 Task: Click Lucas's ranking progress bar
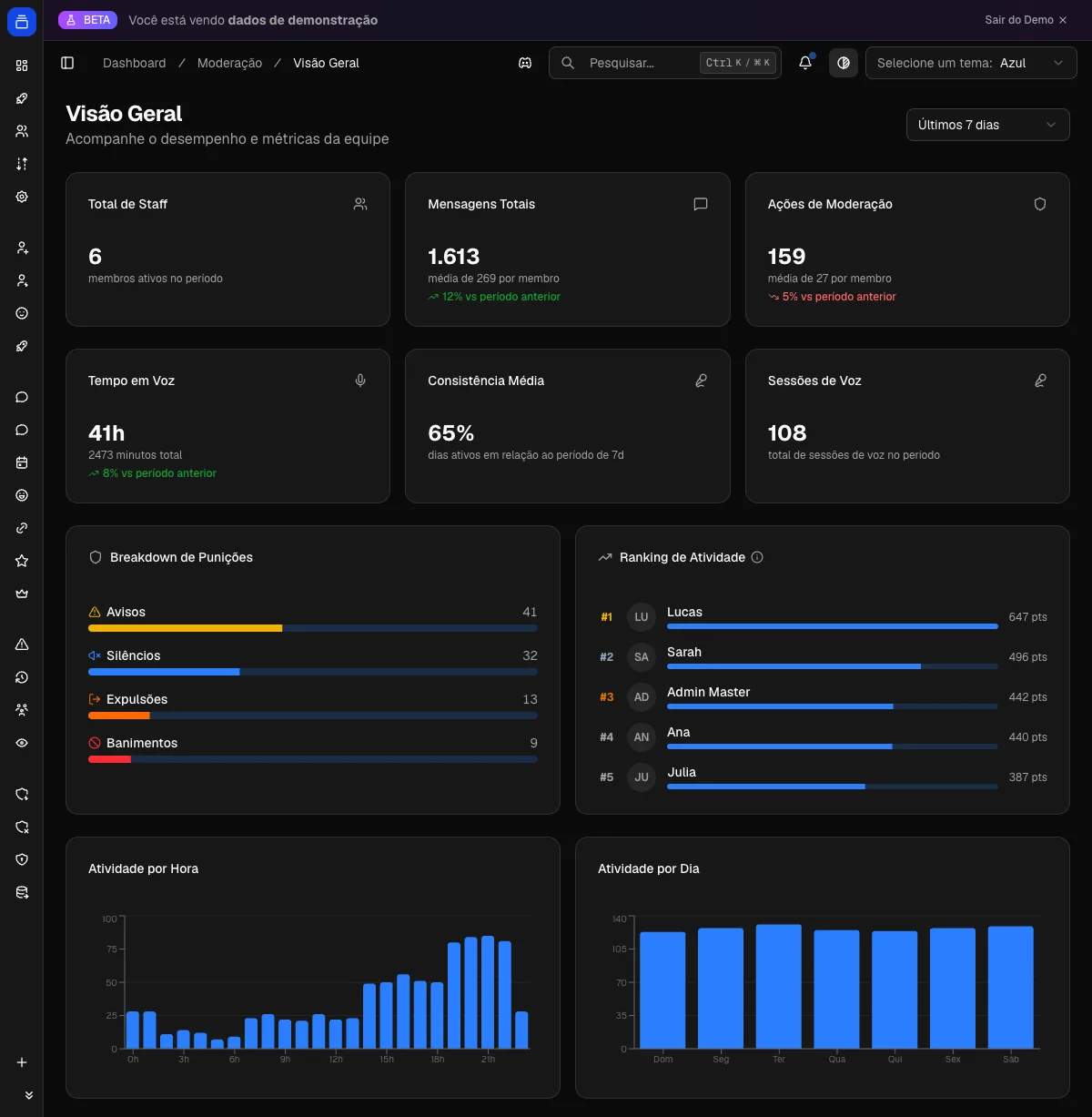pyautogui.click(x=833, y=626)
